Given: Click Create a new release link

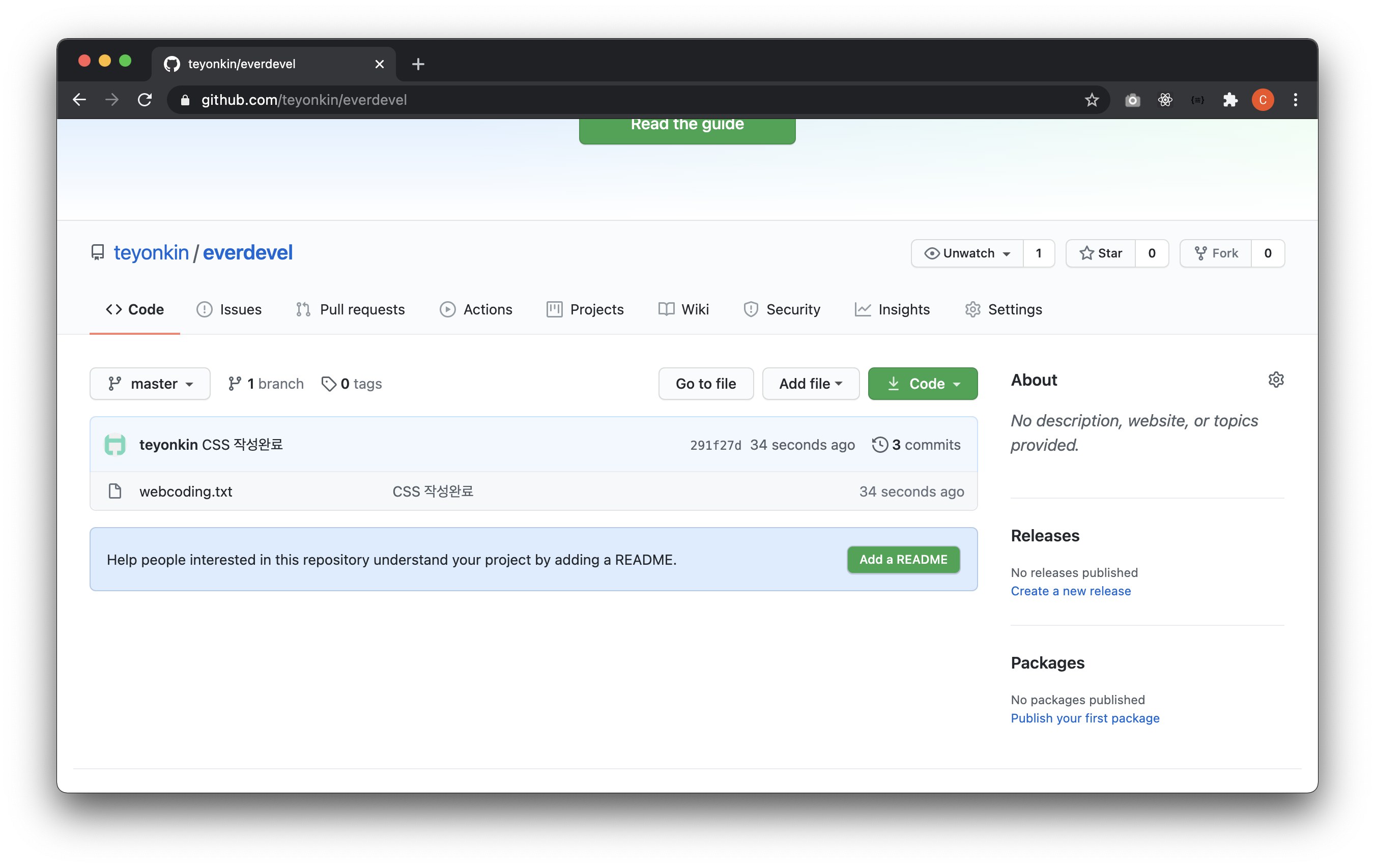Looking at the screenshot, I should pos(1071,591).
